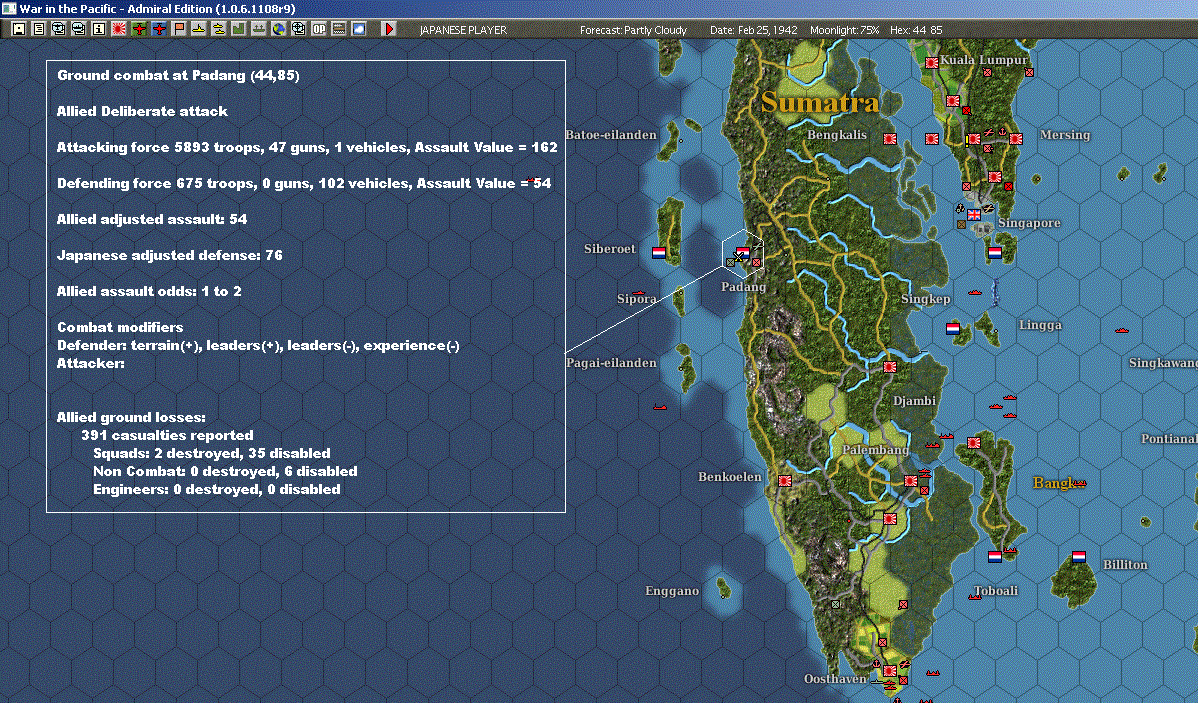
Task: Click the red play end-turn arrow
Action: pyautogui.click(x=389, y=29)
